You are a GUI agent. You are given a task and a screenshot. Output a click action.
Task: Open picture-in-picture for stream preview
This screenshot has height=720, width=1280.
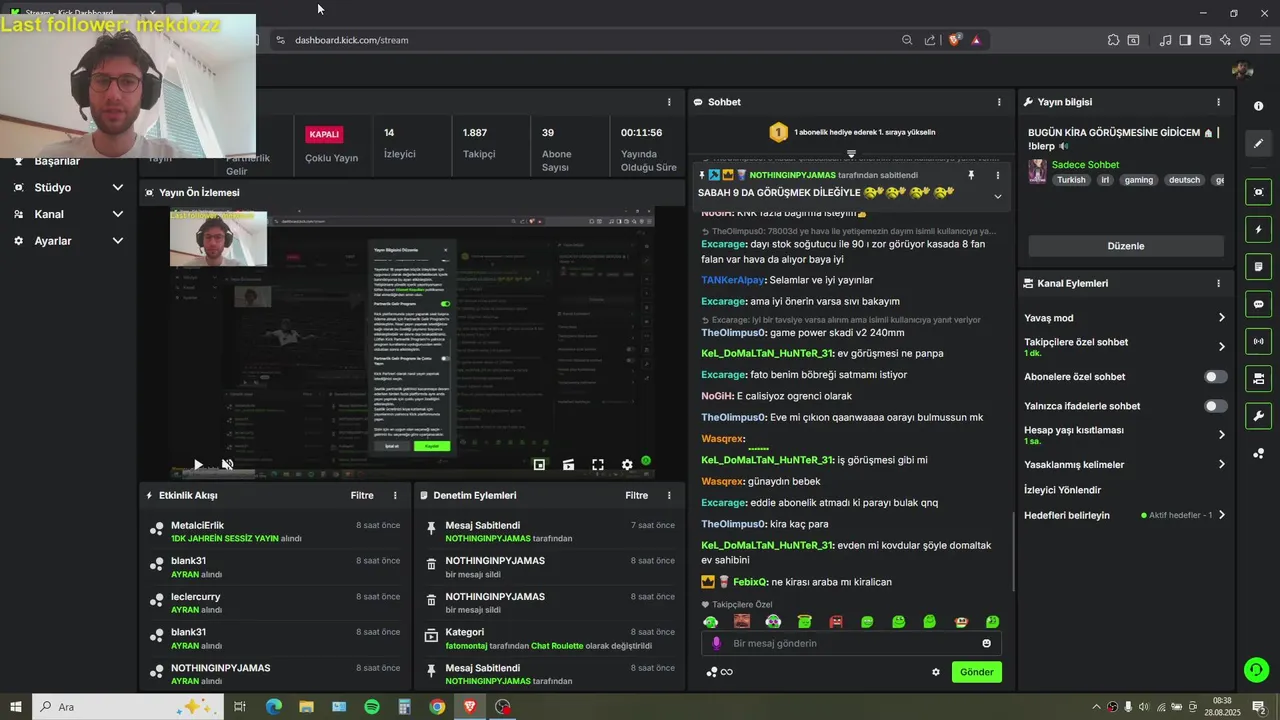click(539, 464)
